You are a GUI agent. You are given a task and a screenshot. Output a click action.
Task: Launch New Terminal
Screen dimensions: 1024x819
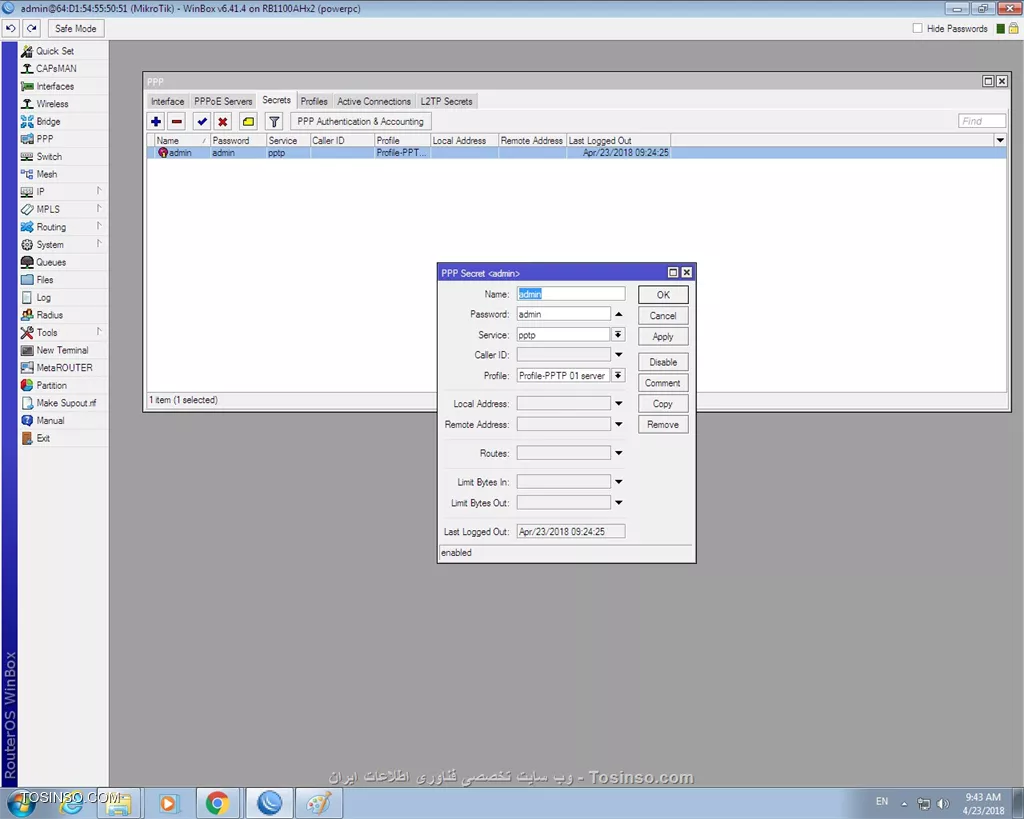(63, 350)
